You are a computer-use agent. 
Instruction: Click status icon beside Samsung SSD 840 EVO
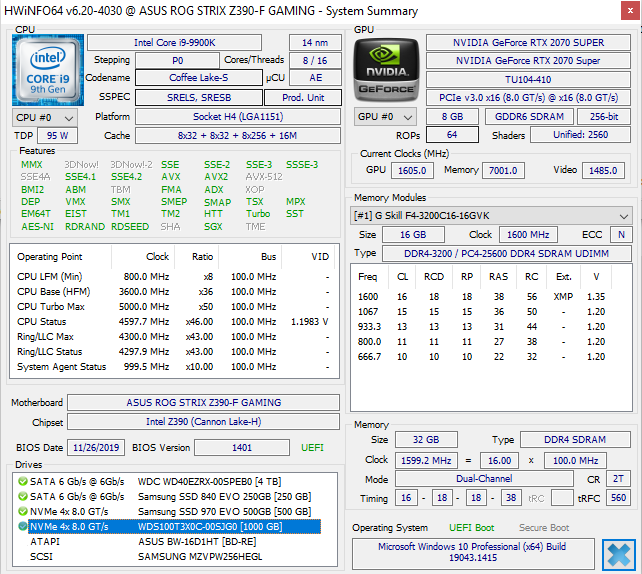[23, 497]
